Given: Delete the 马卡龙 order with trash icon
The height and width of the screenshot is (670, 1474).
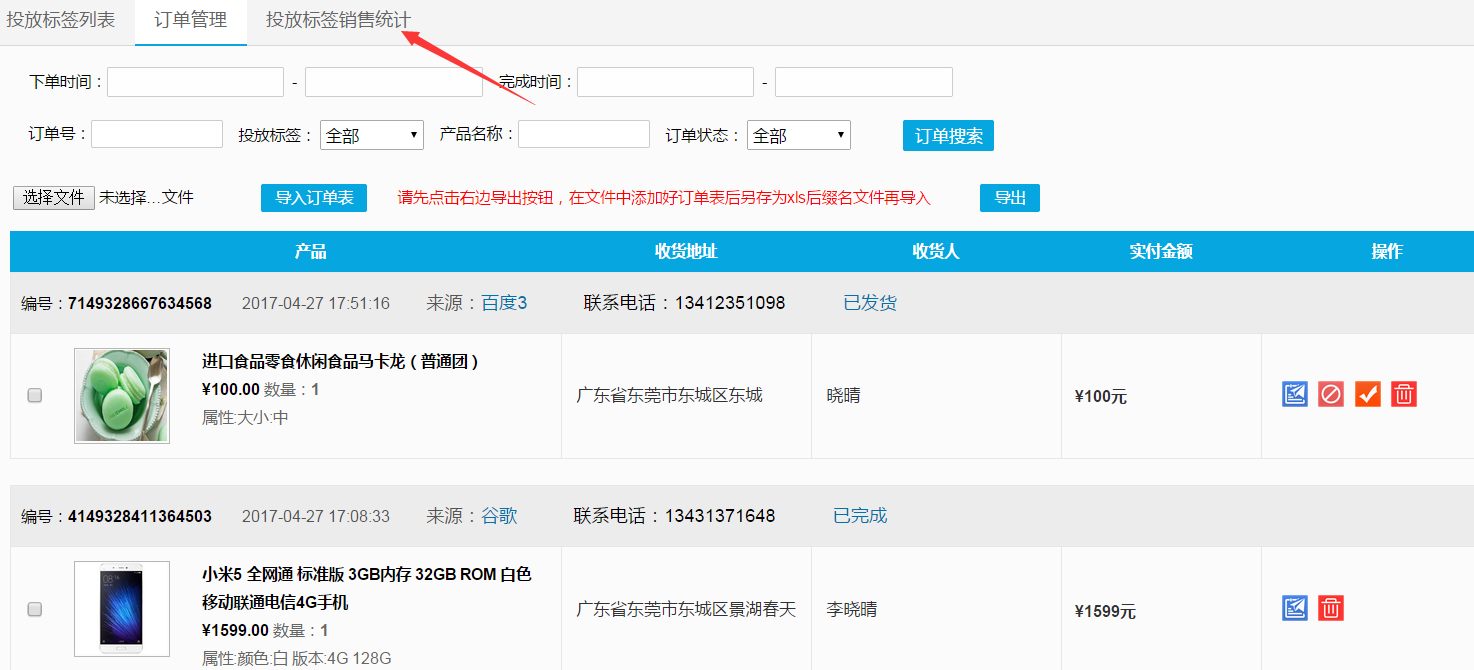Looking at the screenshot, I should tap(1404, 394).
